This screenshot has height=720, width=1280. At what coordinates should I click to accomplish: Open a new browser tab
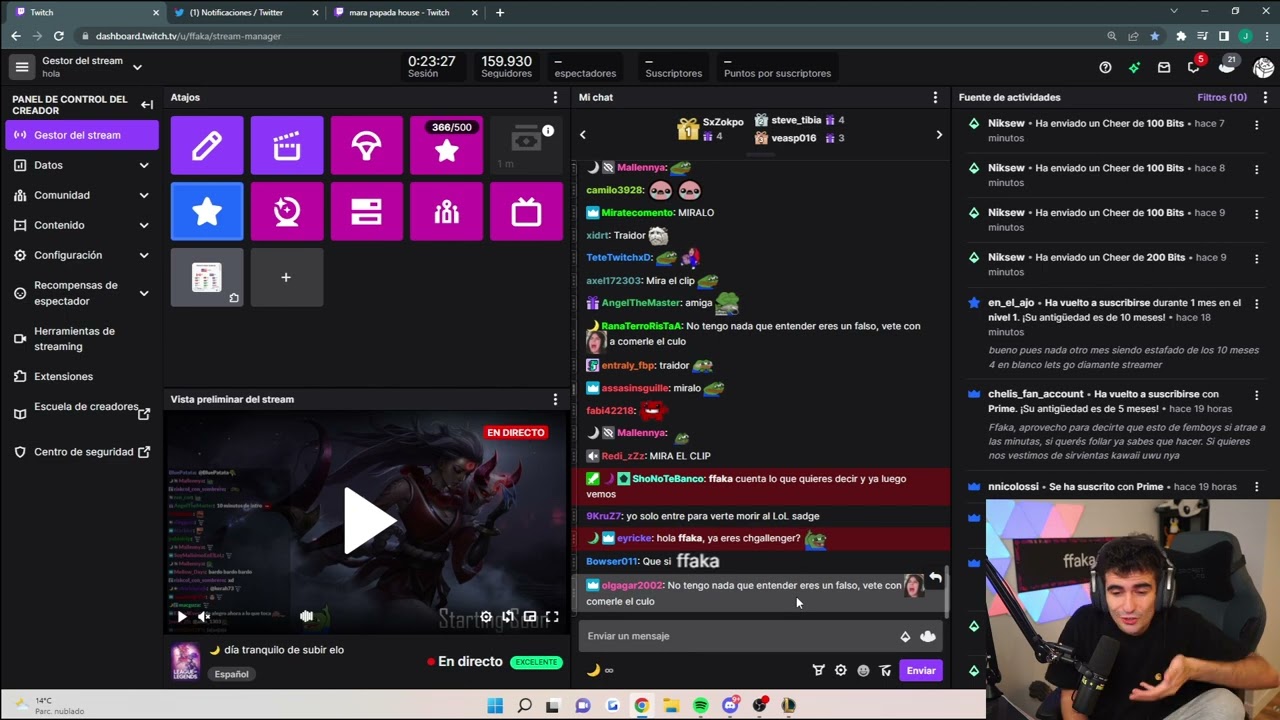click(x=500, y=12)
